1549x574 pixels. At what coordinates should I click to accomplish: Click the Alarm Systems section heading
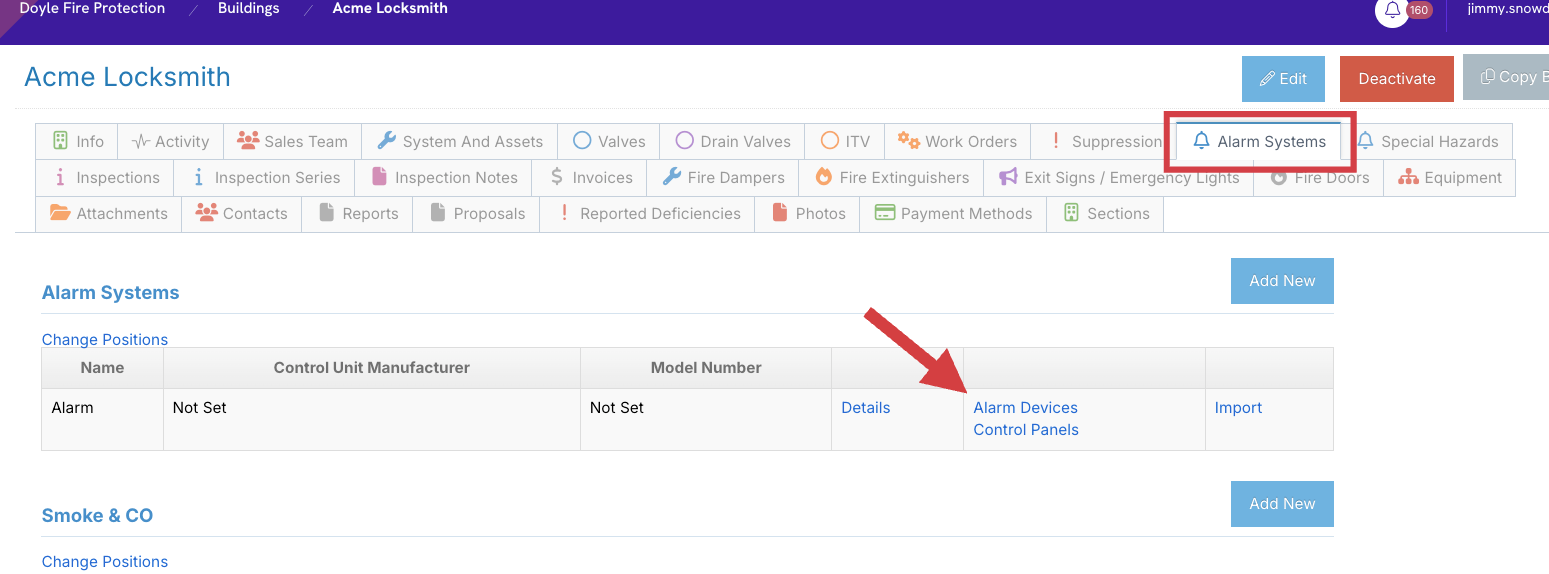pyautogui.click(x=110, y=293)
